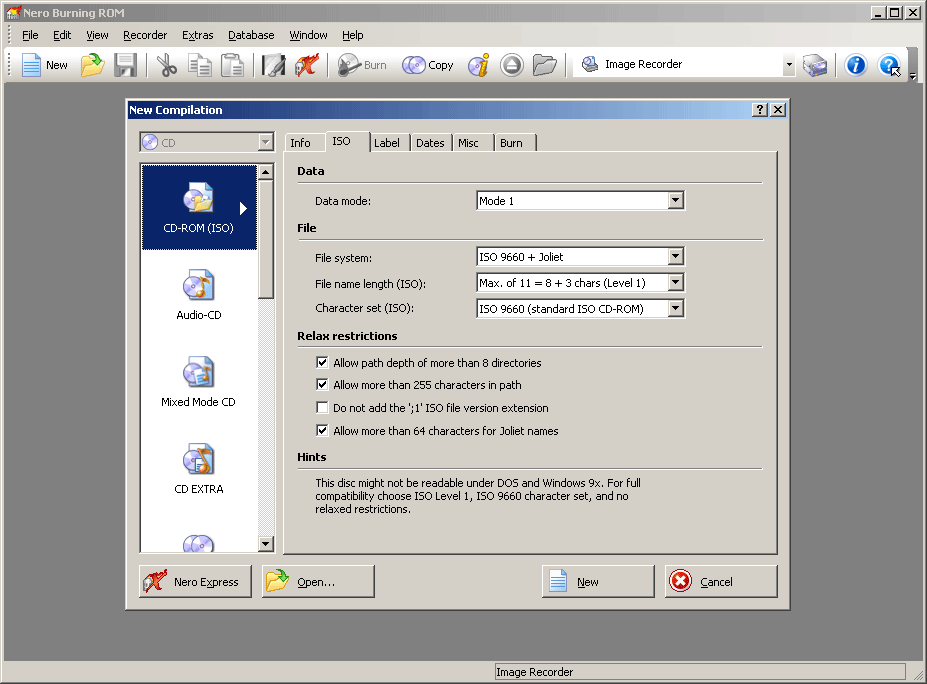Click the choose recorder drive icon
Screen dimensions: 927x684
tap(815, 64)
